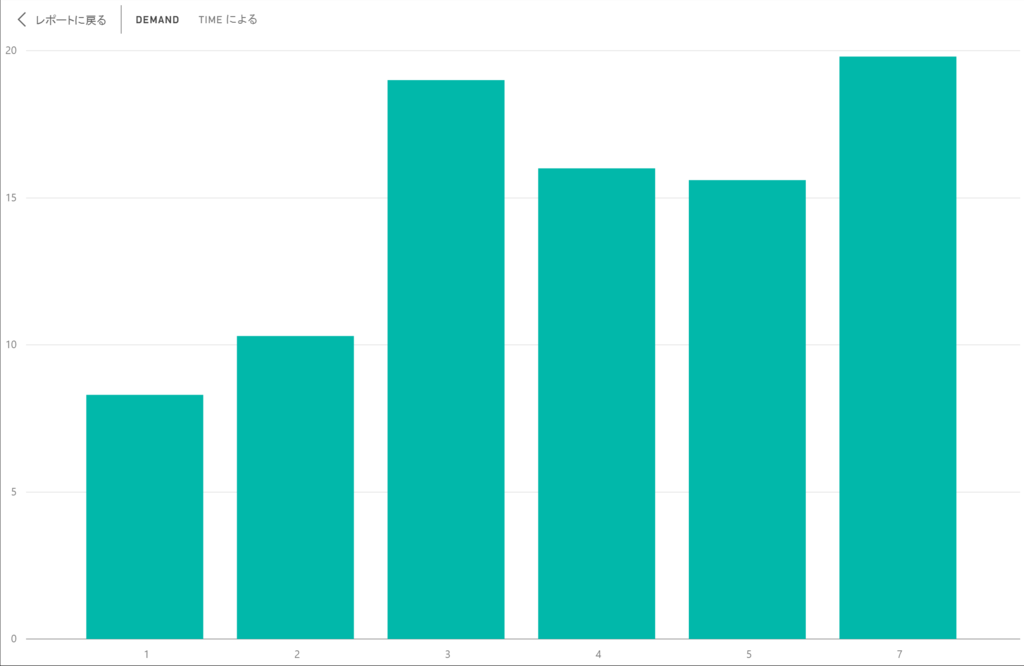The width and height of the screenshot is (1024, 666).
Task: Click x-axis label 2
Action: pyautogui.click(x=297, y=654)
